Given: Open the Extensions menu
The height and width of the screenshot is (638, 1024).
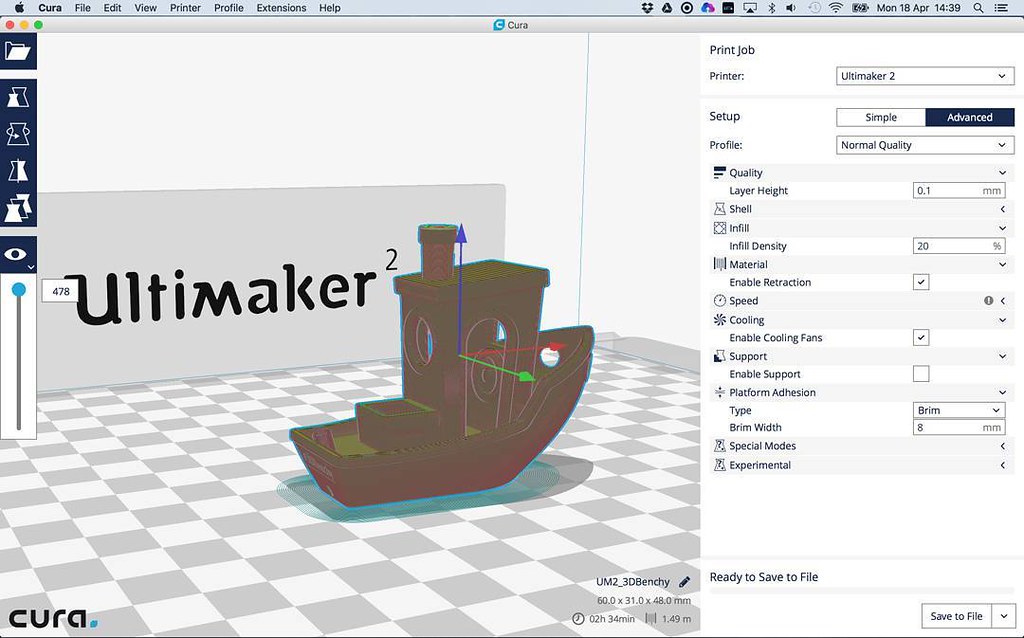Looking at the screenshot, I should pos(281,8).
